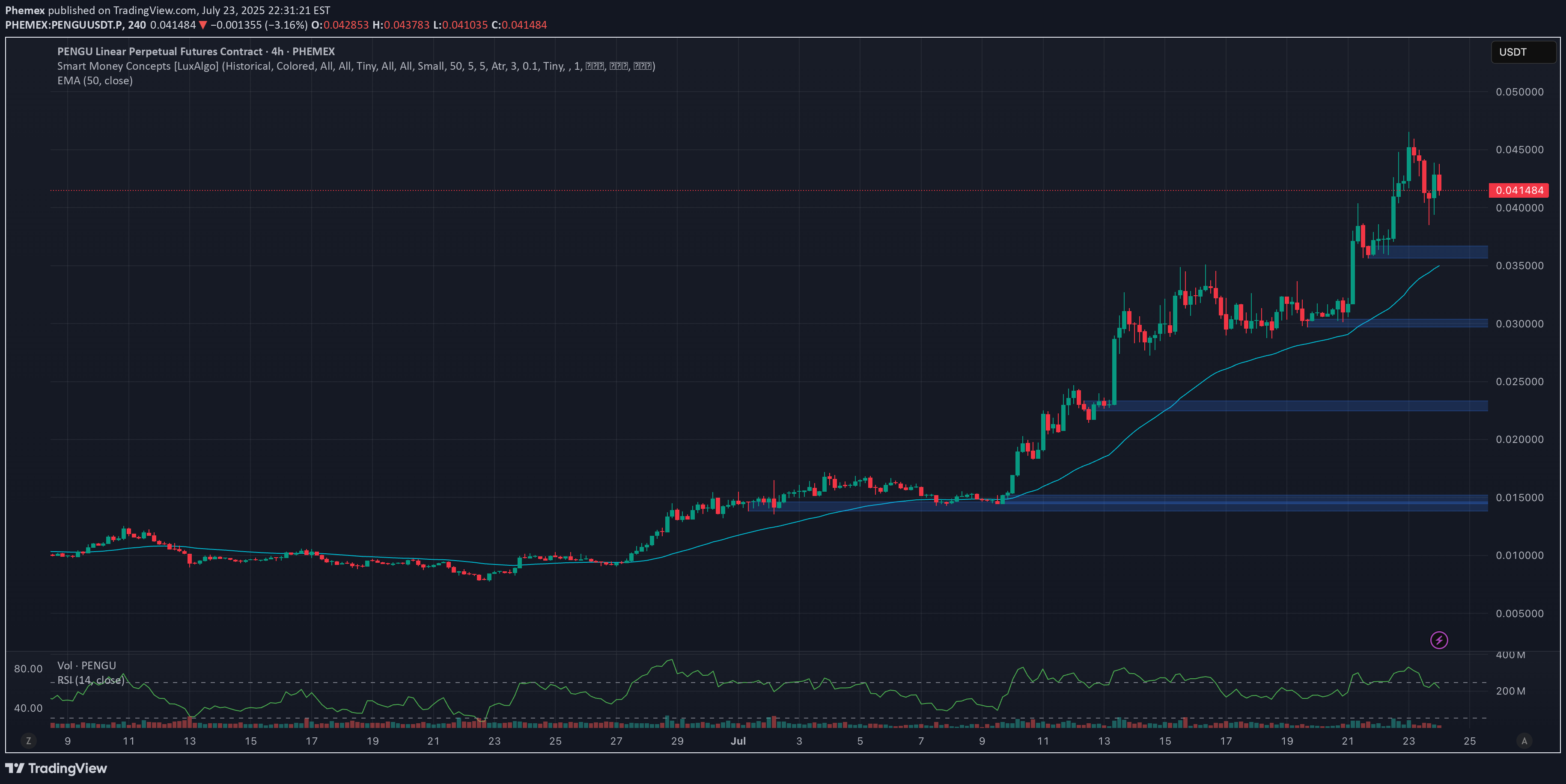Screen dimensions: 1566x784
Task: Click the RSI (14, close) legend
Action: pos(91,680)
